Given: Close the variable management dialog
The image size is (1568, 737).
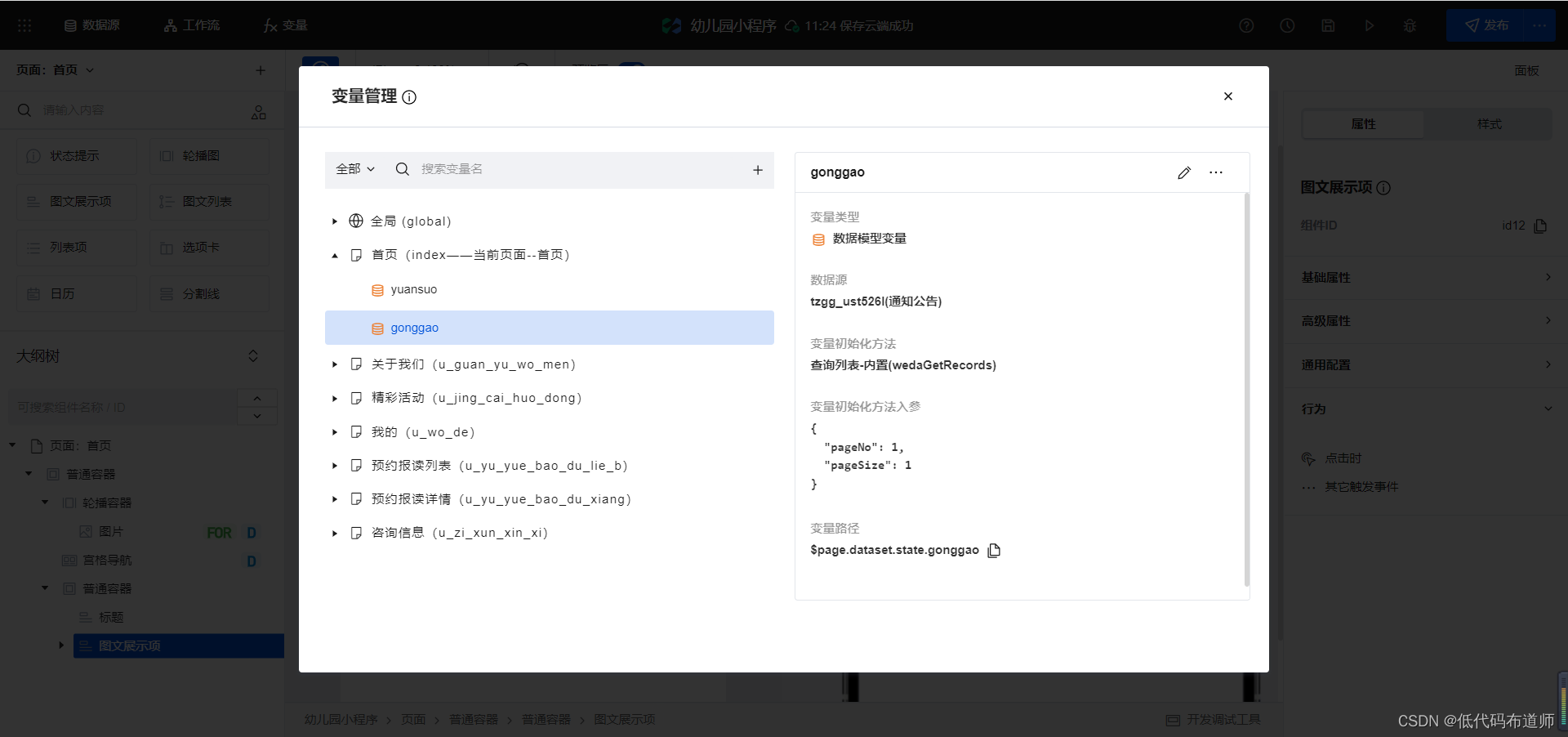Looking at the screenshot, I should [1227, 96].
